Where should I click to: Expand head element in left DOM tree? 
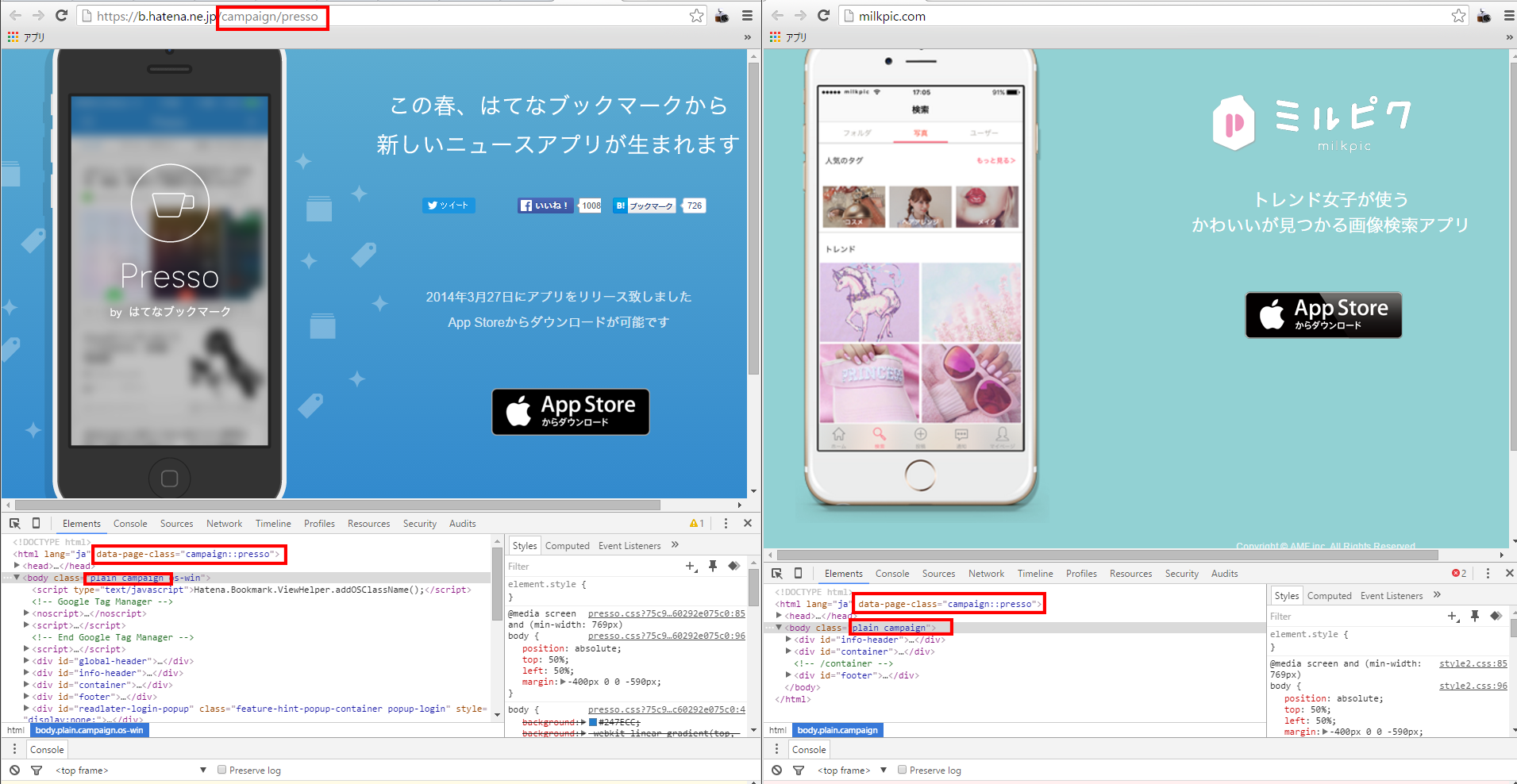click(17, 566)
